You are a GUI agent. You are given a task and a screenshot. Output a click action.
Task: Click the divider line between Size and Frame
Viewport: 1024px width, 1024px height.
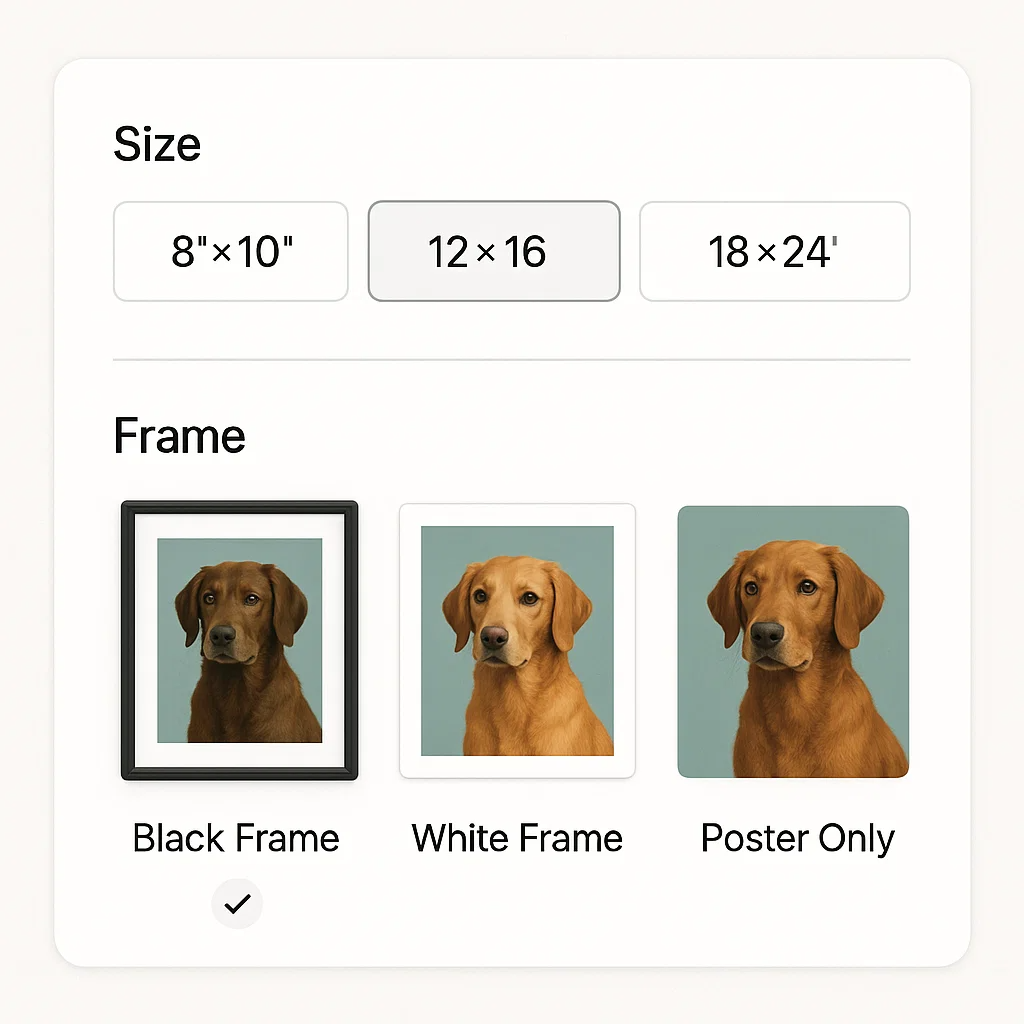pos(511,359)
